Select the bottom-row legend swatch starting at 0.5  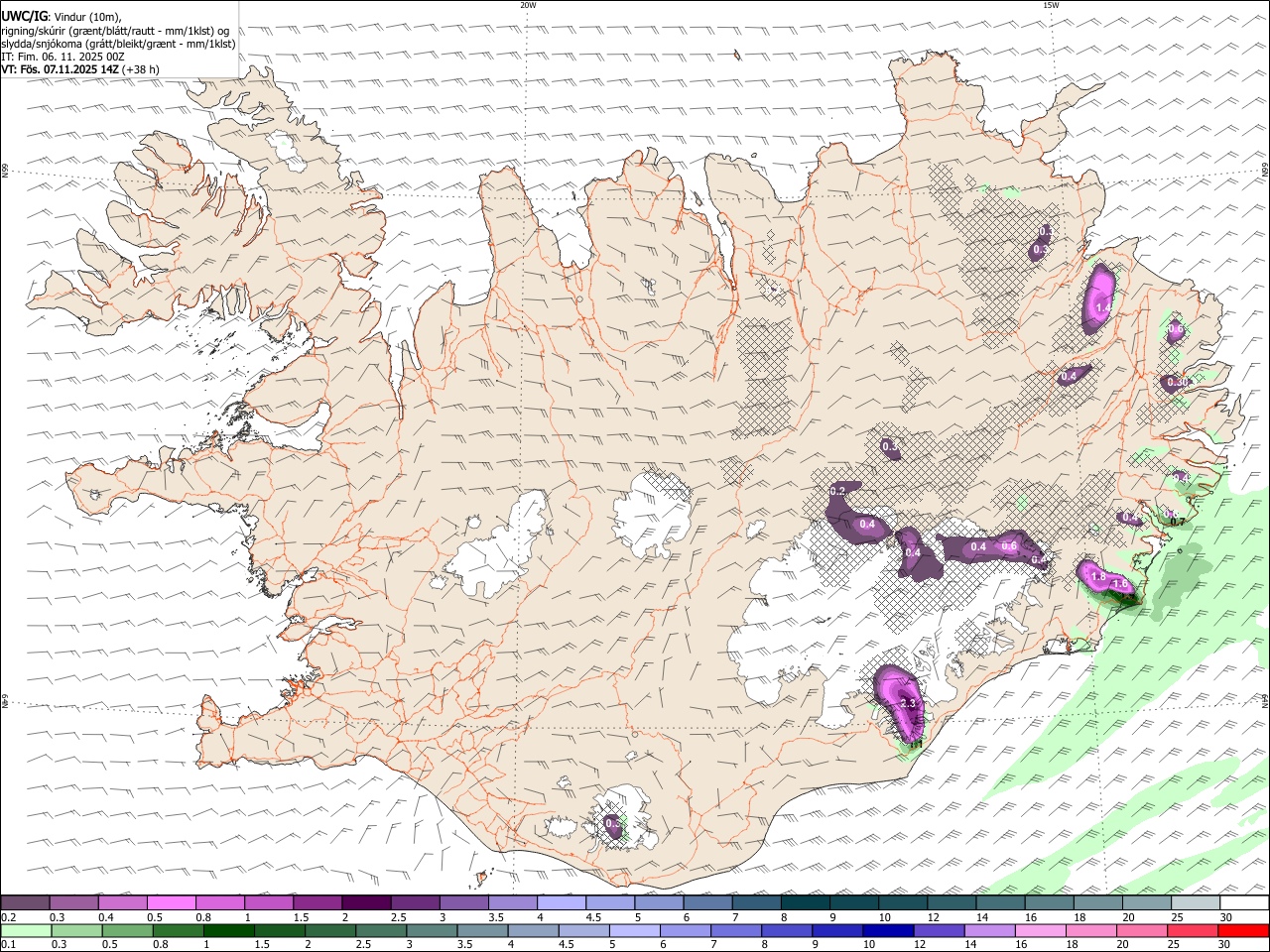click(x=127, y=930)
